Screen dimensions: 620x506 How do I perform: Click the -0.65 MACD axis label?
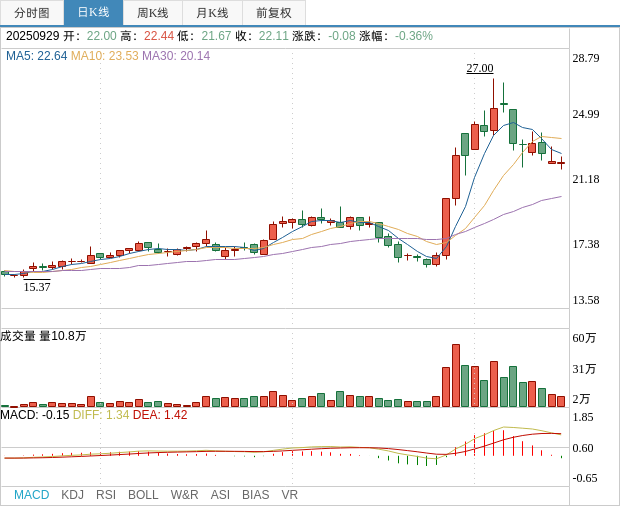(x=585, y=478)
